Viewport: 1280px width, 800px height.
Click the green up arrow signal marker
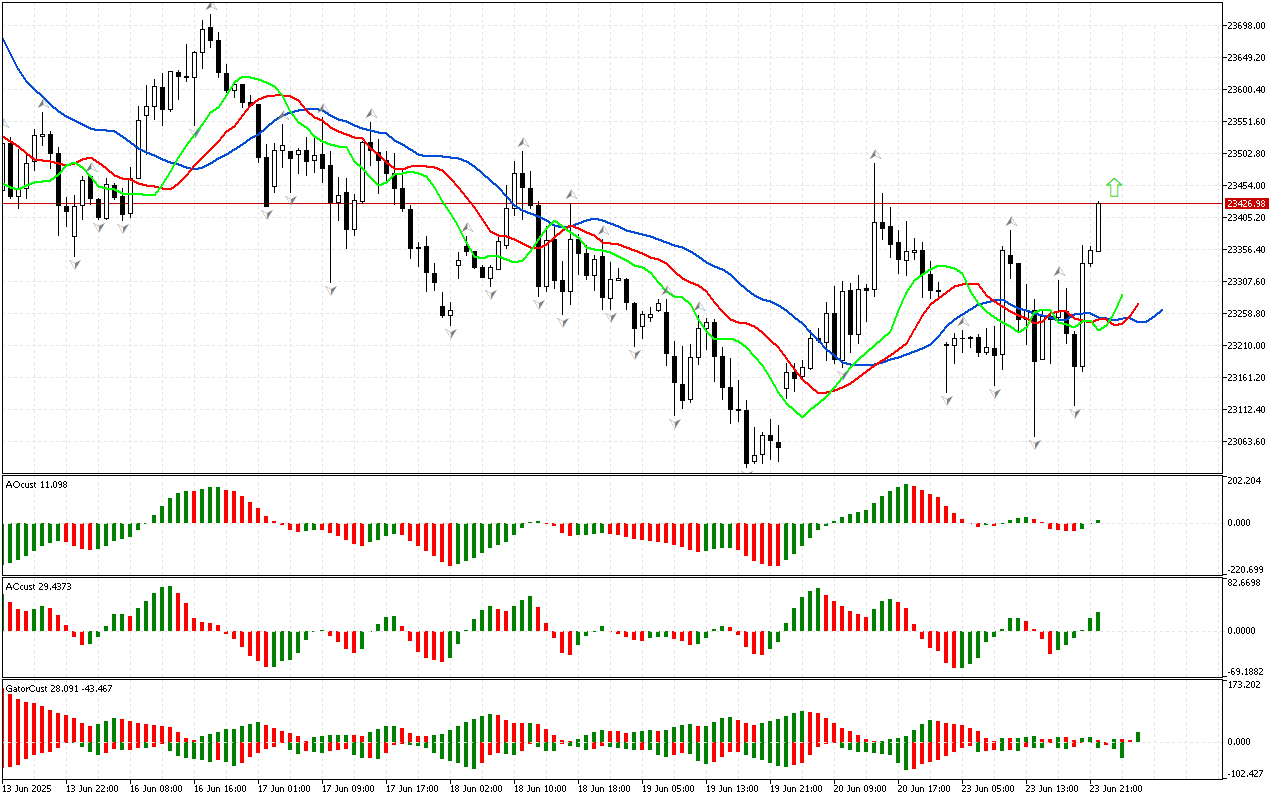(1114, 187)
